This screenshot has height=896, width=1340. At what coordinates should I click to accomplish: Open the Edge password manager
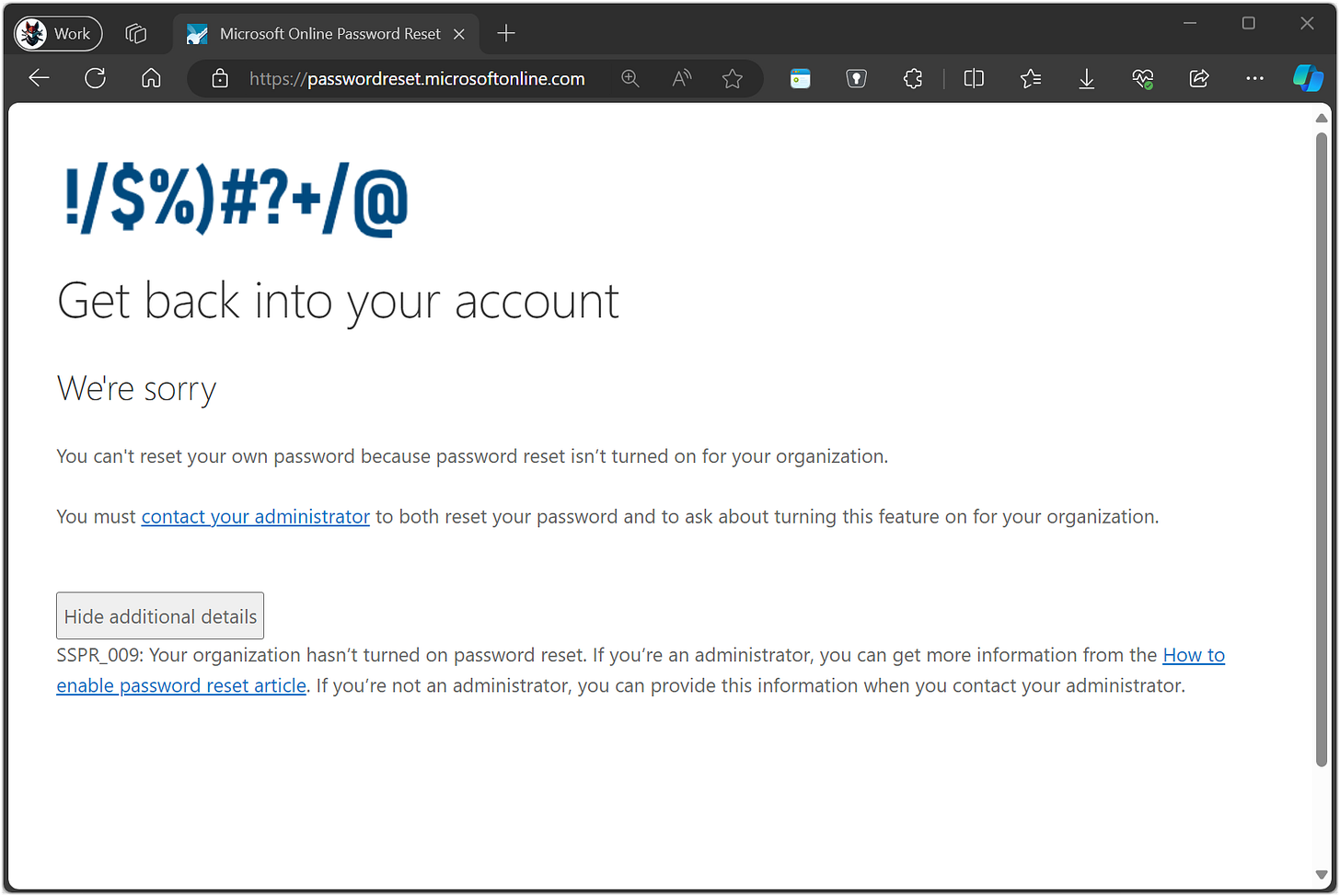click(x=856, y=78)
